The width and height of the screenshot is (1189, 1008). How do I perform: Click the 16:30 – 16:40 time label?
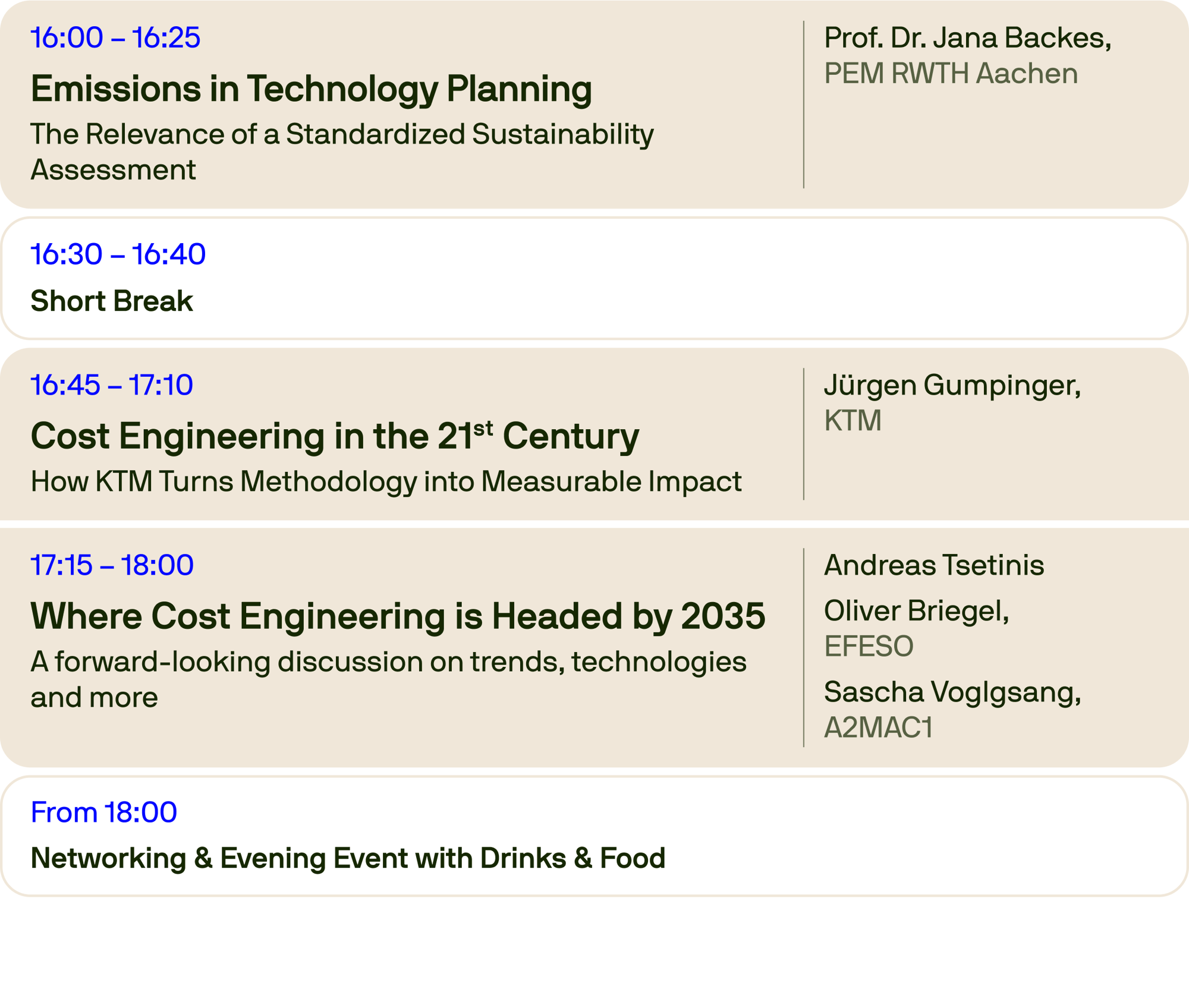(x=118, y=254)
